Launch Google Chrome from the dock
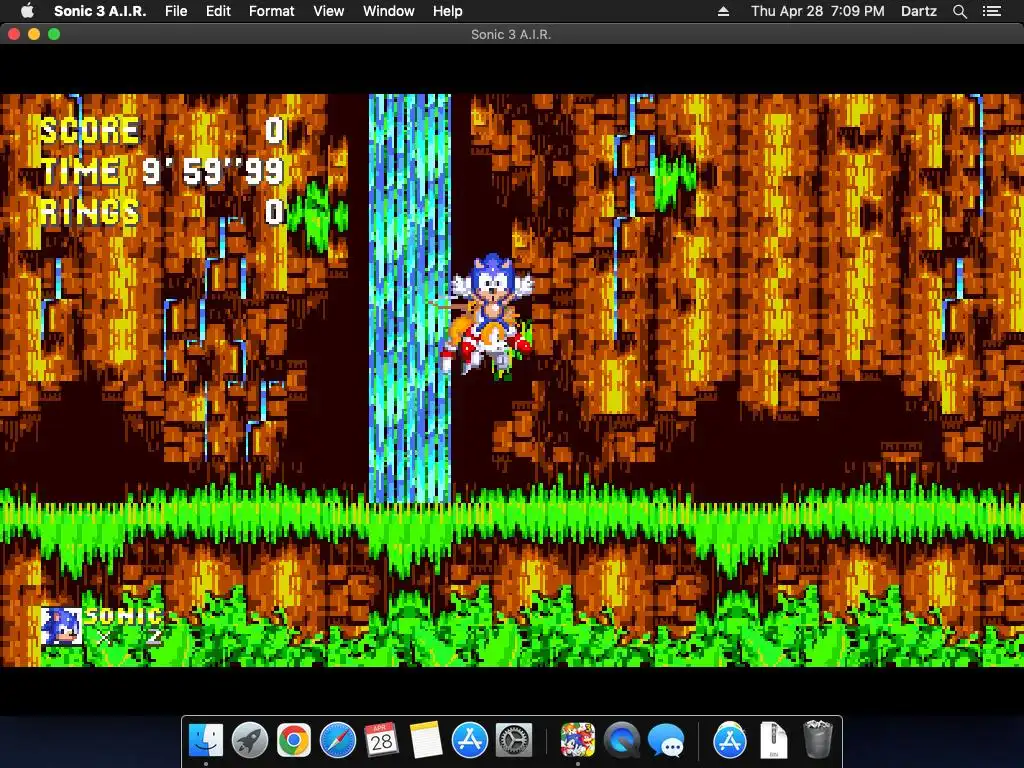Screen dimensions: 1024x768 click(x=294, y=740)
